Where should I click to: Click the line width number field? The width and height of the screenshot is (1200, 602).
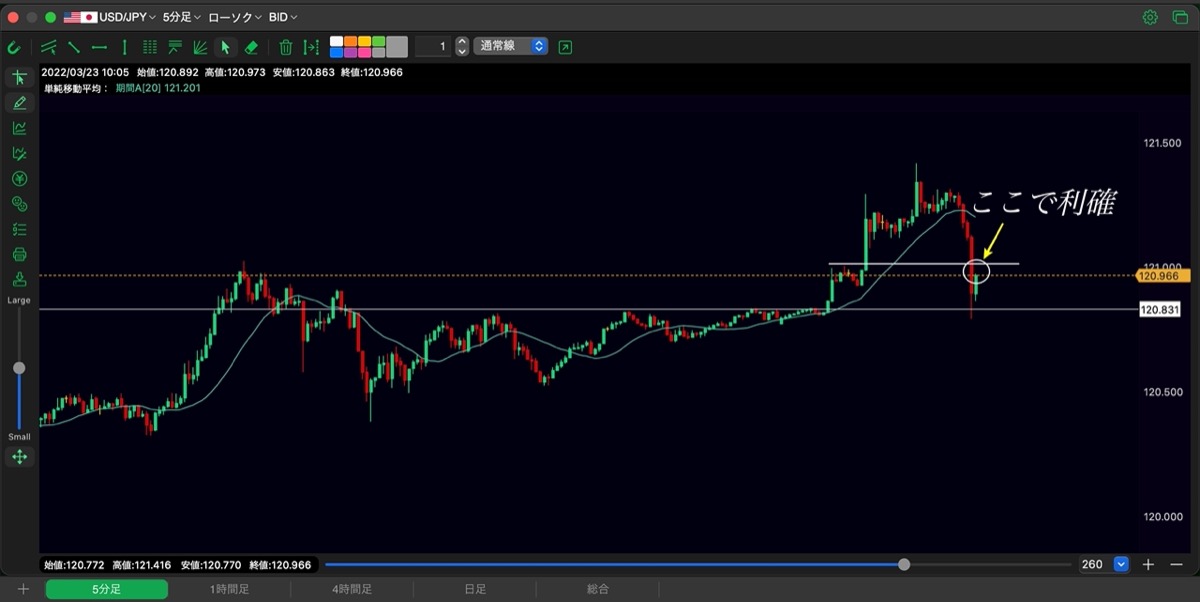coord(433,46)
